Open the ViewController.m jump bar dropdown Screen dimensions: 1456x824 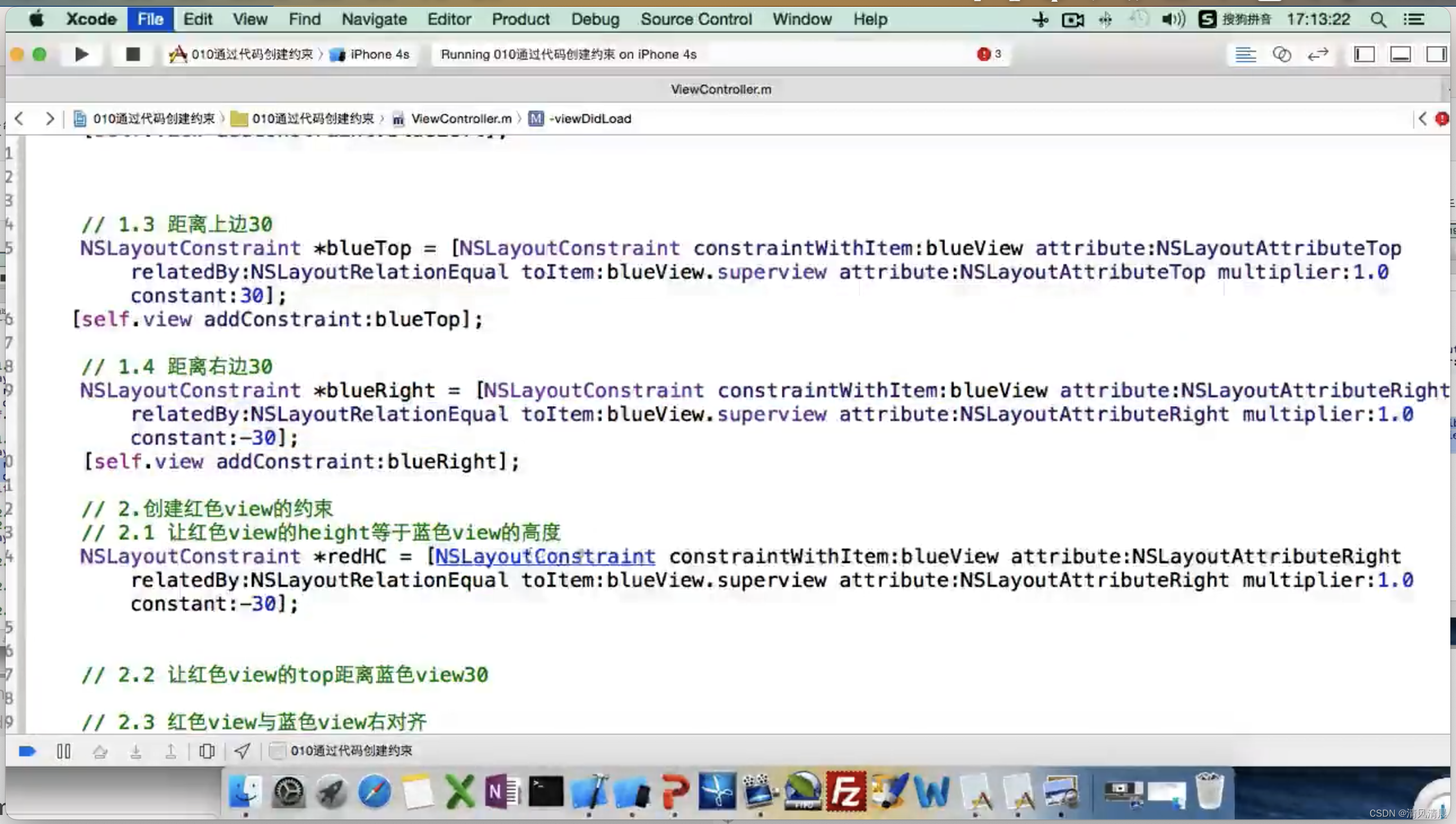point(461,119)
